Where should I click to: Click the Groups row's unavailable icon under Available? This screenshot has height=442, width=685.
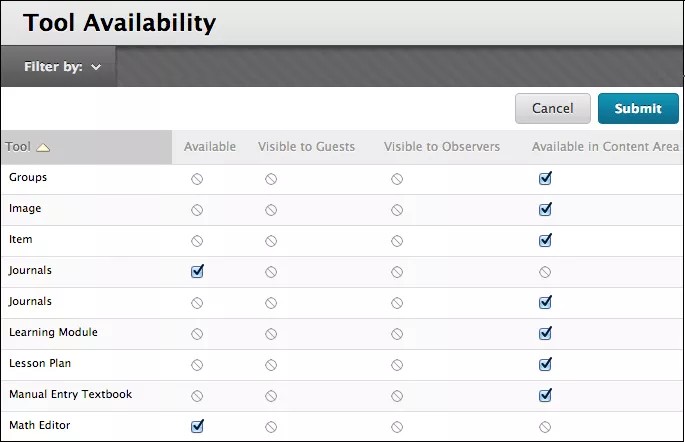[x=197, y=179]
